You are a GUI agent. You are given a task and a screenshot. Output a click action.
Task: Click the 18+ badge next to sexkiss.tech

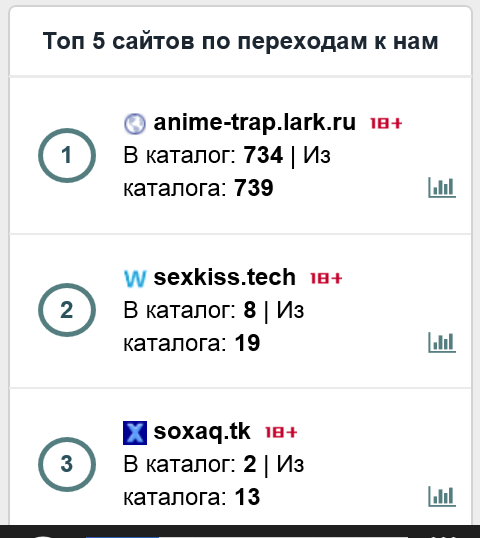tap(326, 278)
